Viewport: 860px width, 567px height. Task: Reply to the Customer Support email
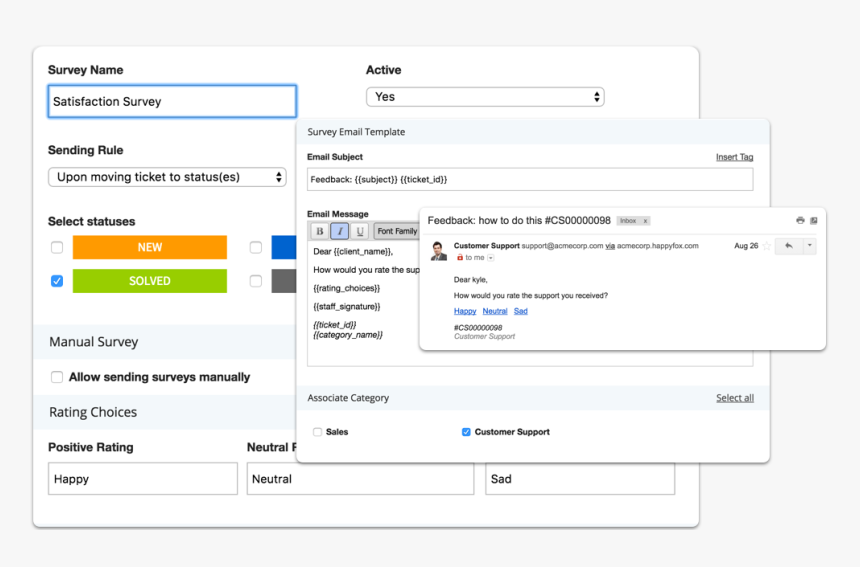[x=789, y=246]
